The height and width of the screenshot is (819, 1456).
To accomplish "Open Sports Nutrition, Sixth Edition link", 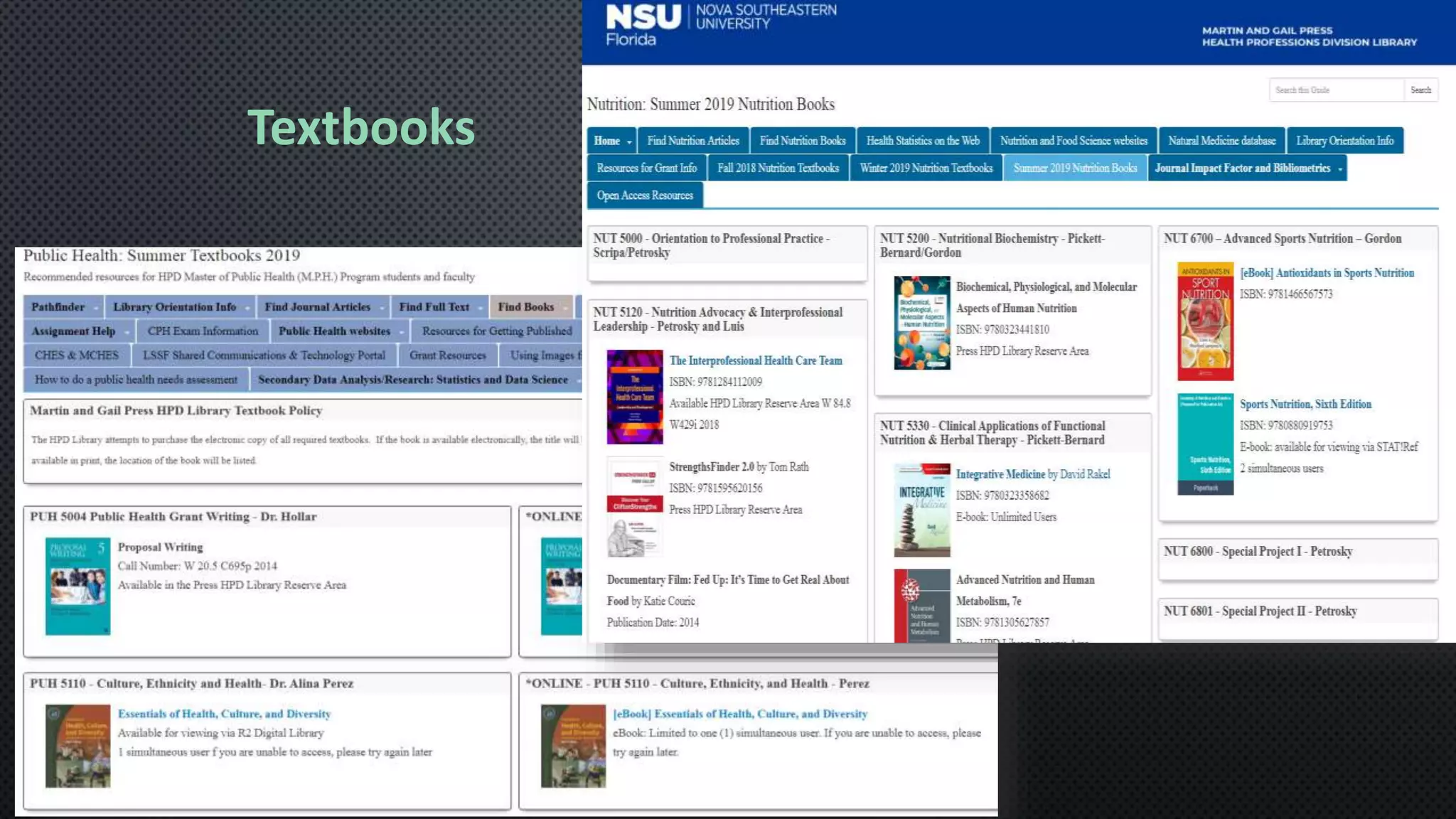I will [x=1305, y=404].
